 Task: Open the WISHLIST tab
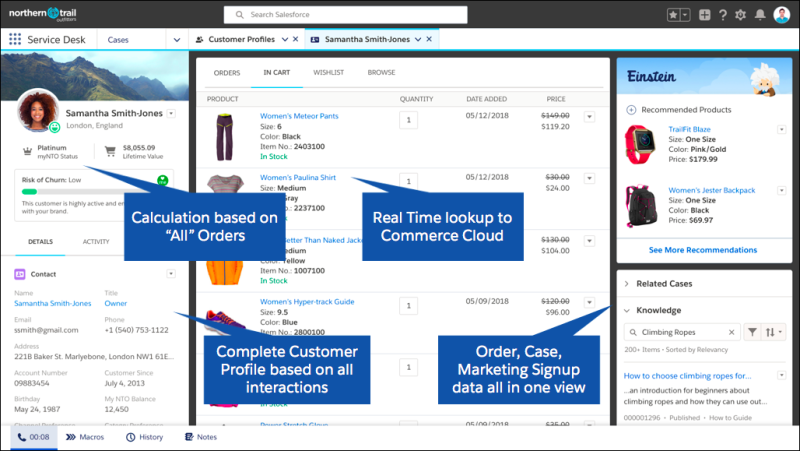pos(329,72)
